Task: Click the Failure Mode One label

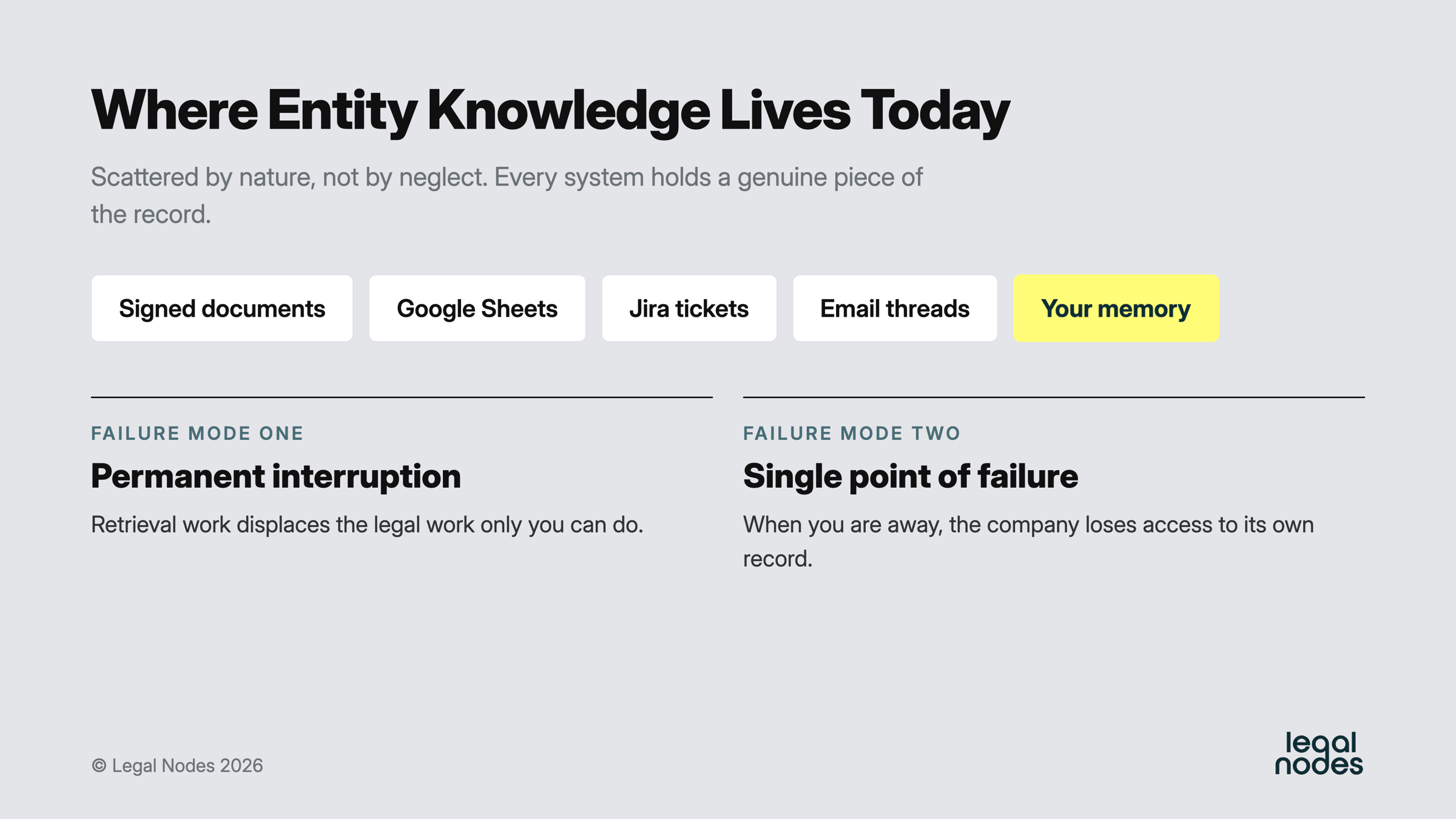Action: pos(197,433)
